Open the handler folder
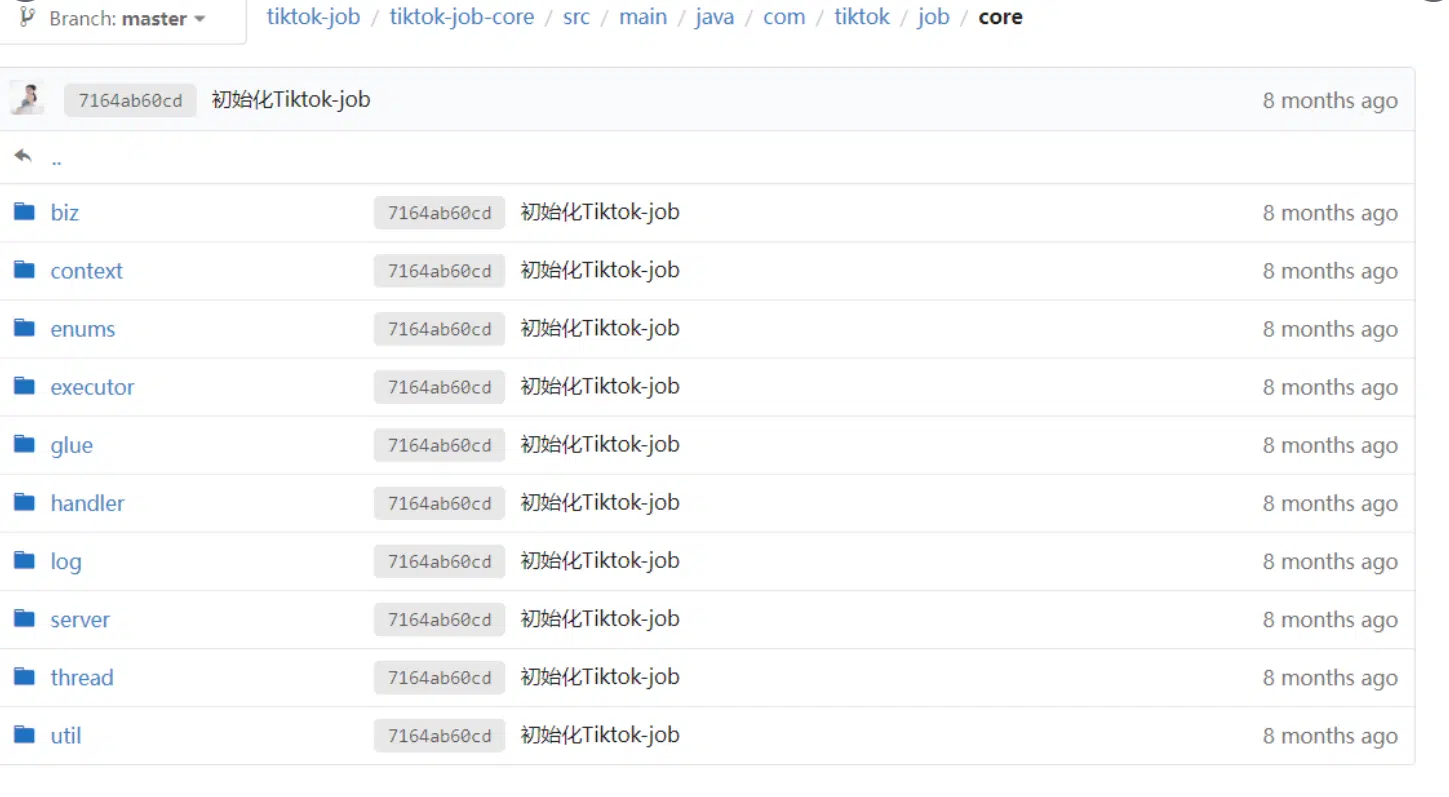The height and width of the screenshot is (797, 1449). coord(88,503)
